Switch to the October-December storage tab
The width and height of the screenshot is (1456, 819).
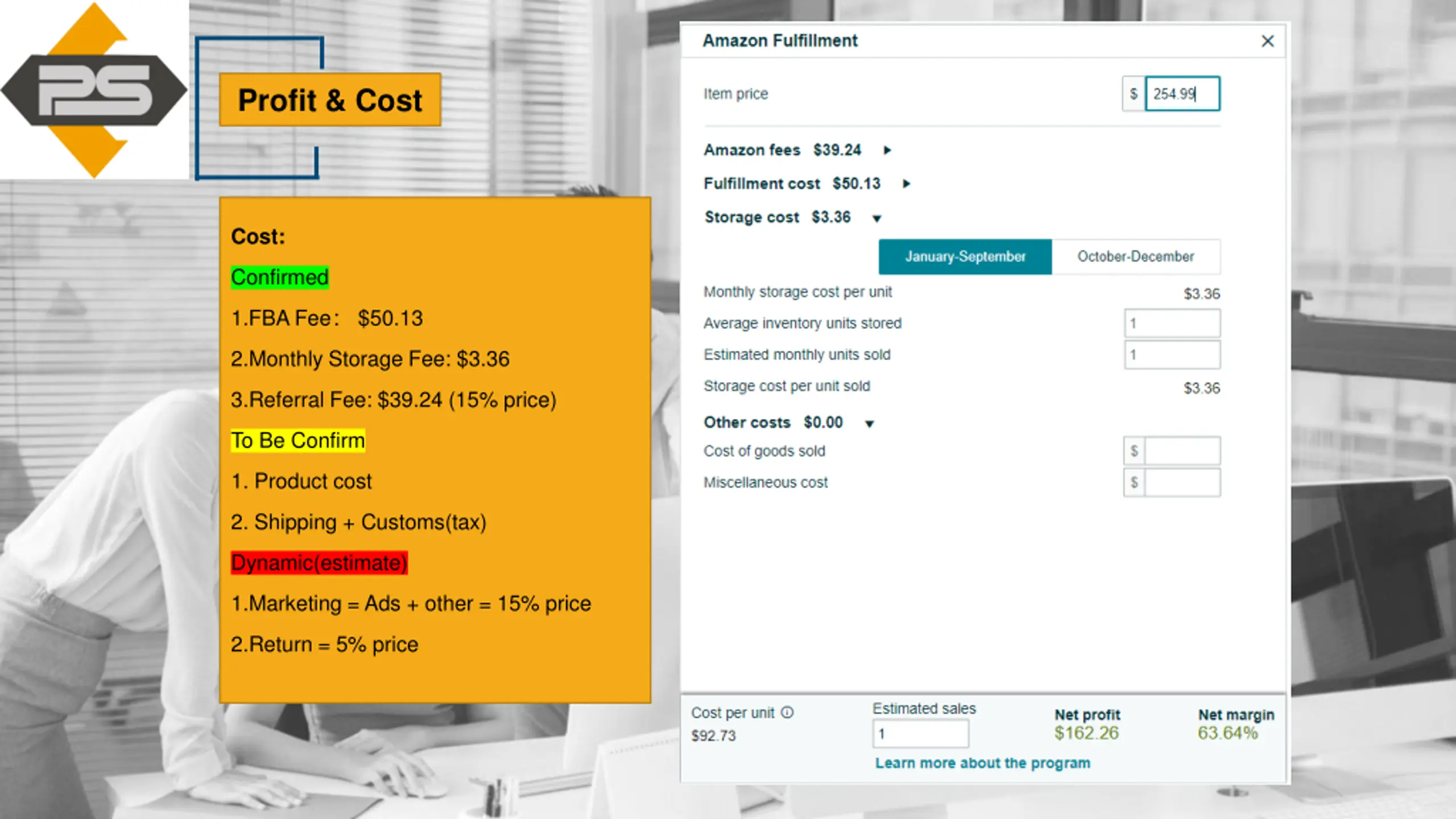[1135, 257]
